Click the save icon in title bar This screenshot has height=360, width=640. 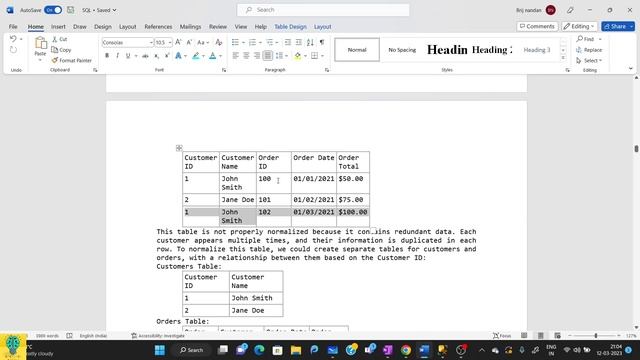(71, 10)
